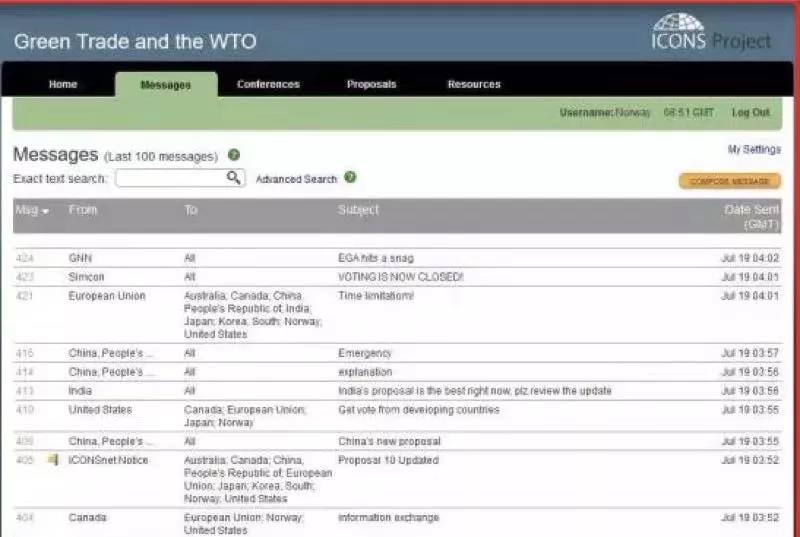
Task: Open message 'EGA hits a snag'
Action: click(375, 258)
